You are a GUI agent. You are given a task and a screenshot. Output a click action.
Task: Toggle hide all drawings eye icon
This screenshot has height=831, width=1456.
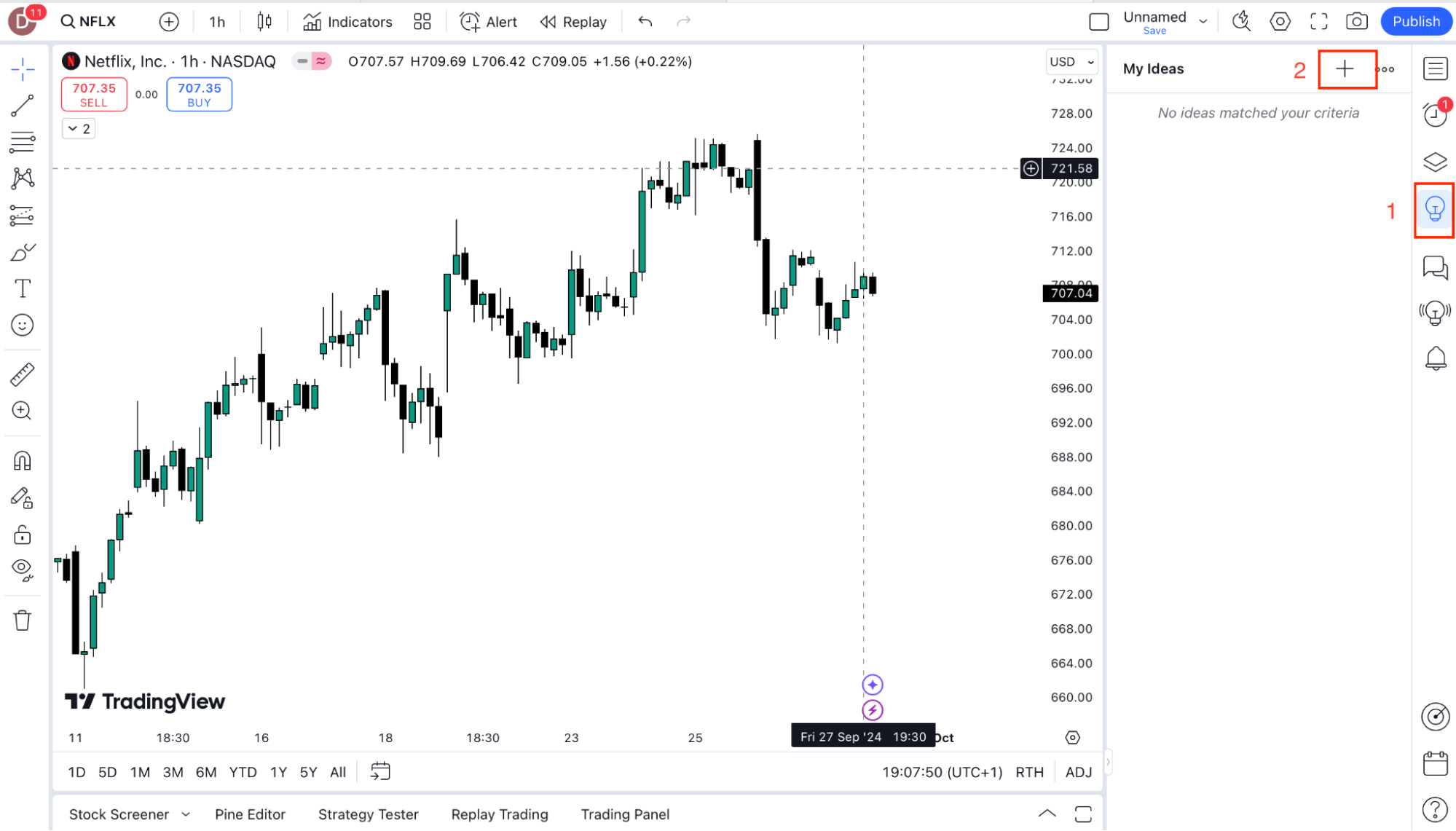tap(23, 569)
